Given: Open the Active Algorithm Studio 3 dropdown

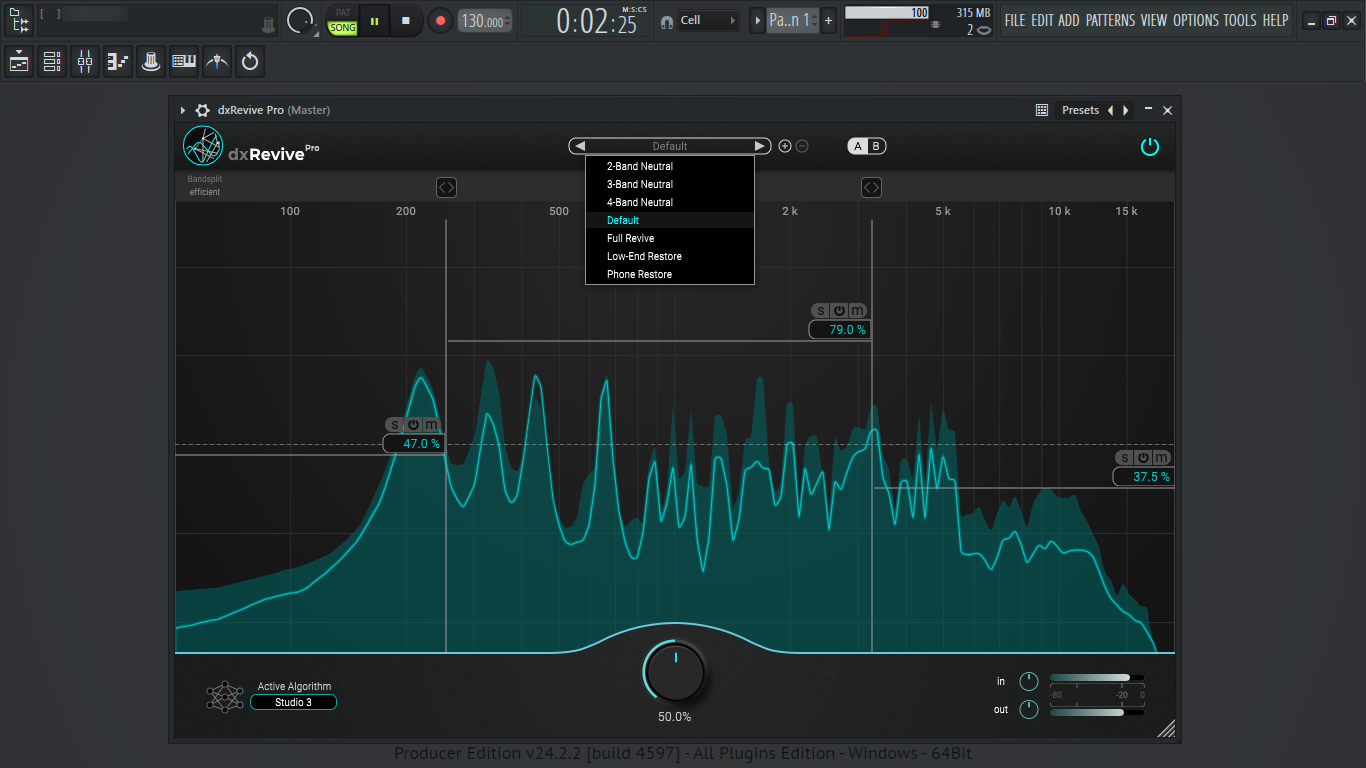Looking at the screenshot, I should (x=294, y=702).
